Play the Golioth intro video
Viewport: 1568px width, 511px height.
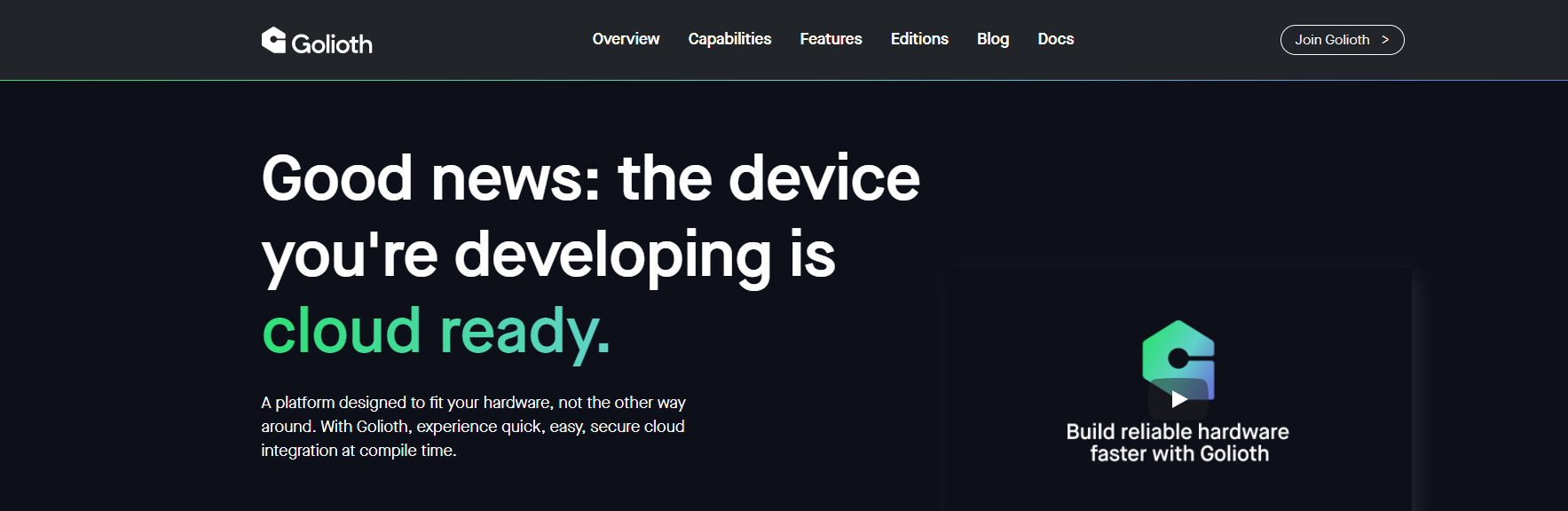[1178, 399]
